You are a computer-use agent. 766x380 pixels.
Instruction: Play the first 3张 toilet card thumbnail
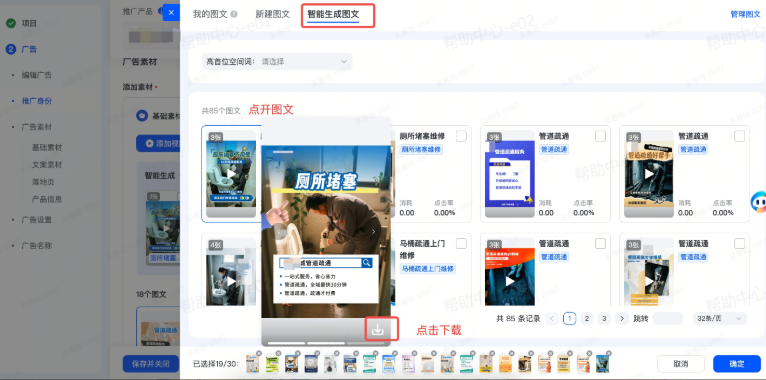coord(231,174)
